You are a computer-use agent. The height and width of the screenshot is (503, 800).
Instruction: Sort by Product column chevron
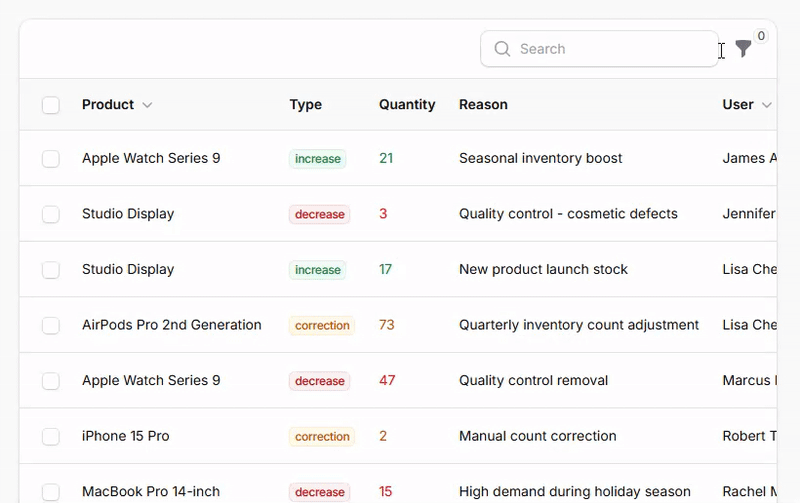click(147, 105)
